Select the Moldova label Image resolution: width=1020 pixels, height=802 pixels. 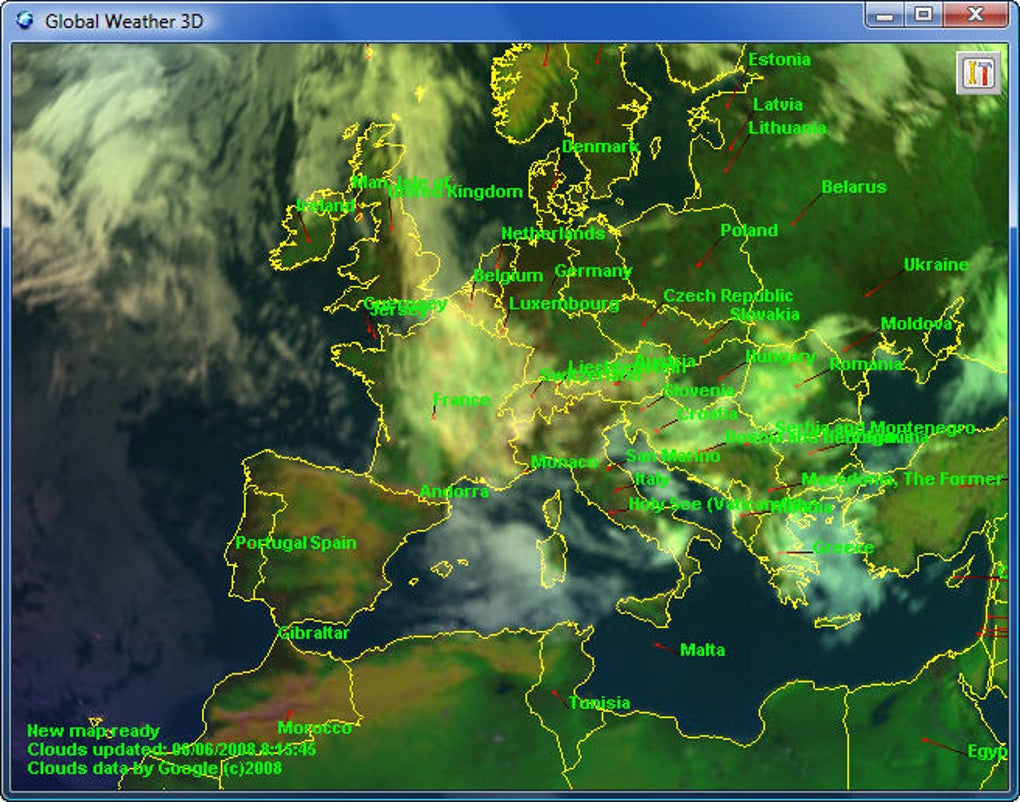tap(916, 324)
